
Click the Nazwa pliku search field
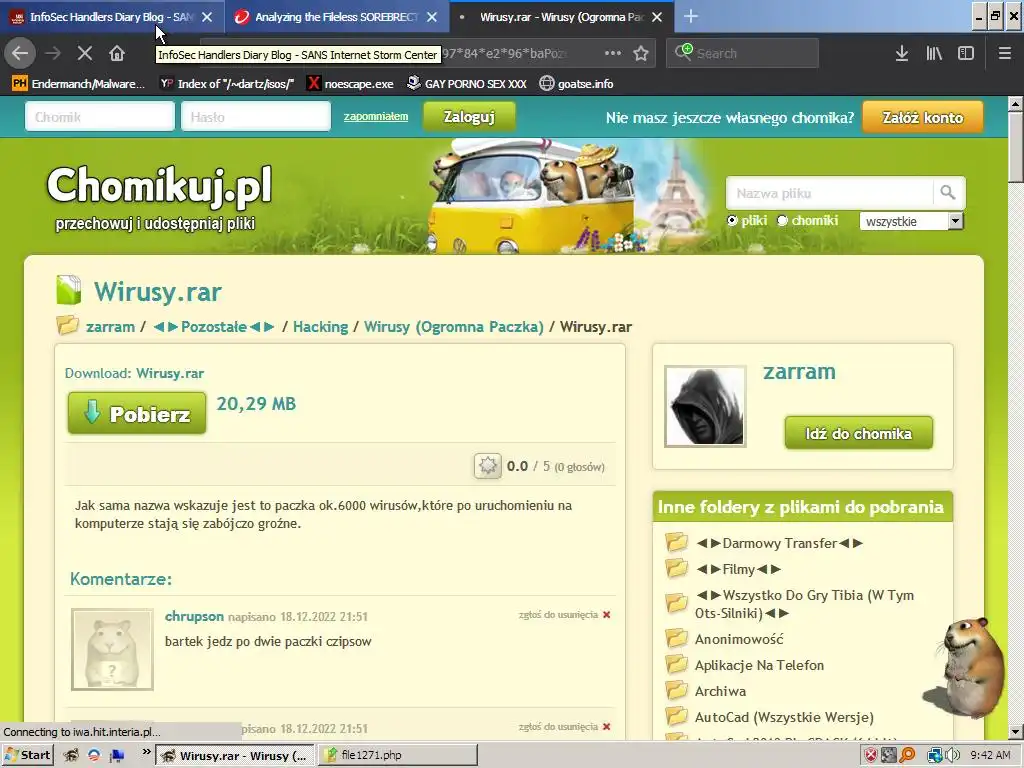click(829, 193)
